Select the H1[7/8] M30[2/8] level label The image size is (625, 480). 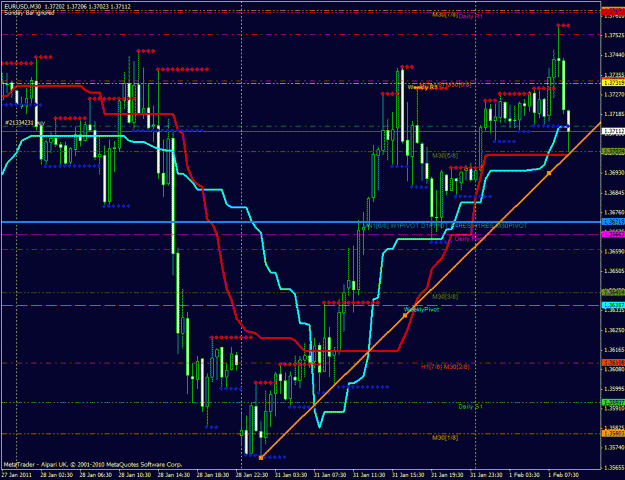(445, 366)
